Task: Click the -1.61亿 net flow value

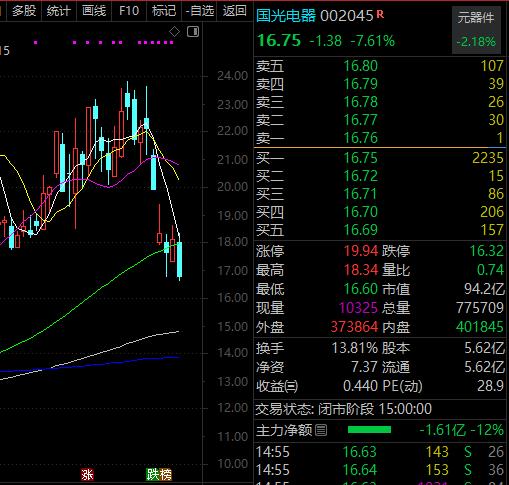Action: (x=443, y=430)
